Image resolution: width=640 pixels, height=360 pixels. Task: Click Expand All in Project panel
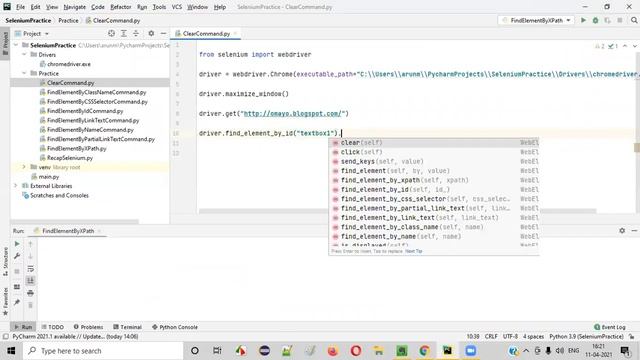(124, 33)
